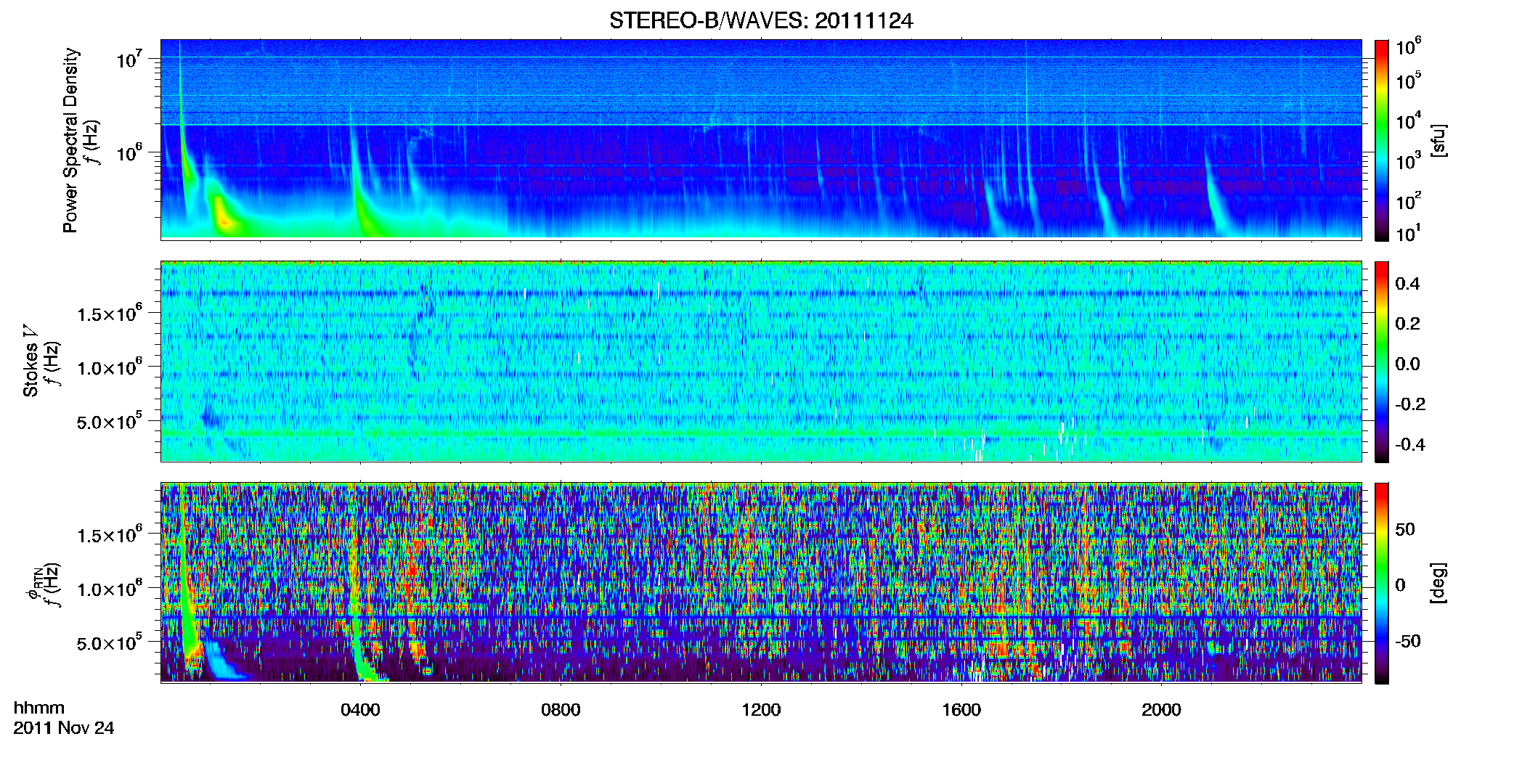Click the Stokes V axis label
This screenshot has width=1522, height=784.
(30, 361)
